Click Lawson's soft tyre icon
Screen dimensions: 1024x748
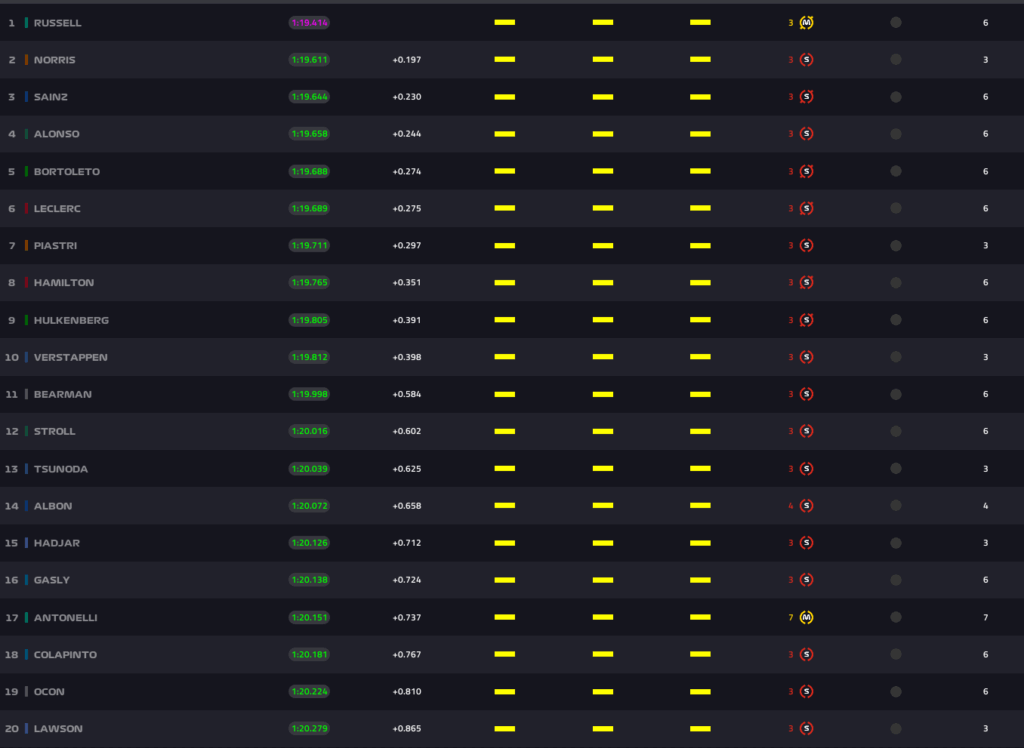[806, 729]
